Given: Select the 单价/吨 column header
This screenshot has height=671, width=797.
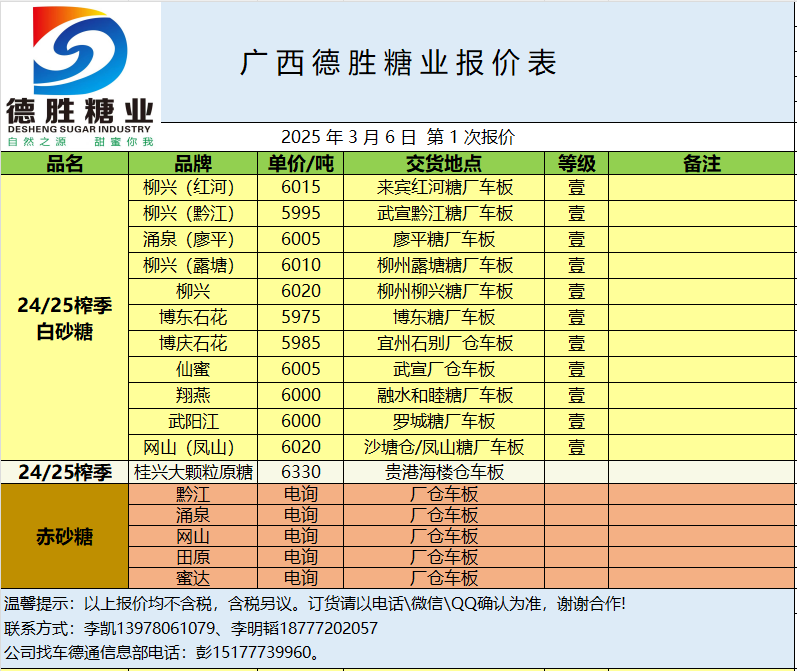Looking at the screenshot, I should pyautogui.click(x=301, y=163).
